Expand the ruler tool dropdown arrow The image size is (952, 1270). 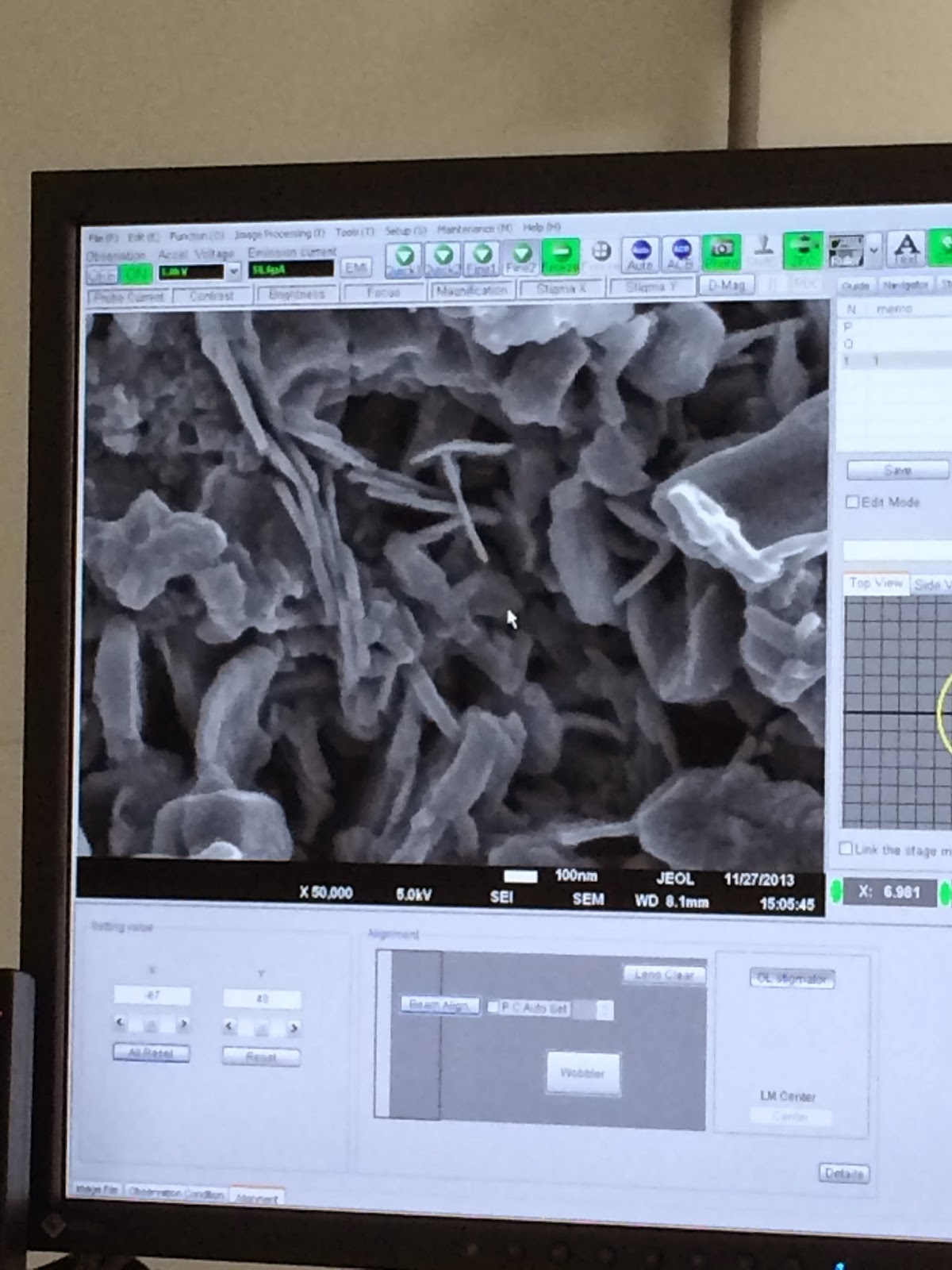(873, 250)
